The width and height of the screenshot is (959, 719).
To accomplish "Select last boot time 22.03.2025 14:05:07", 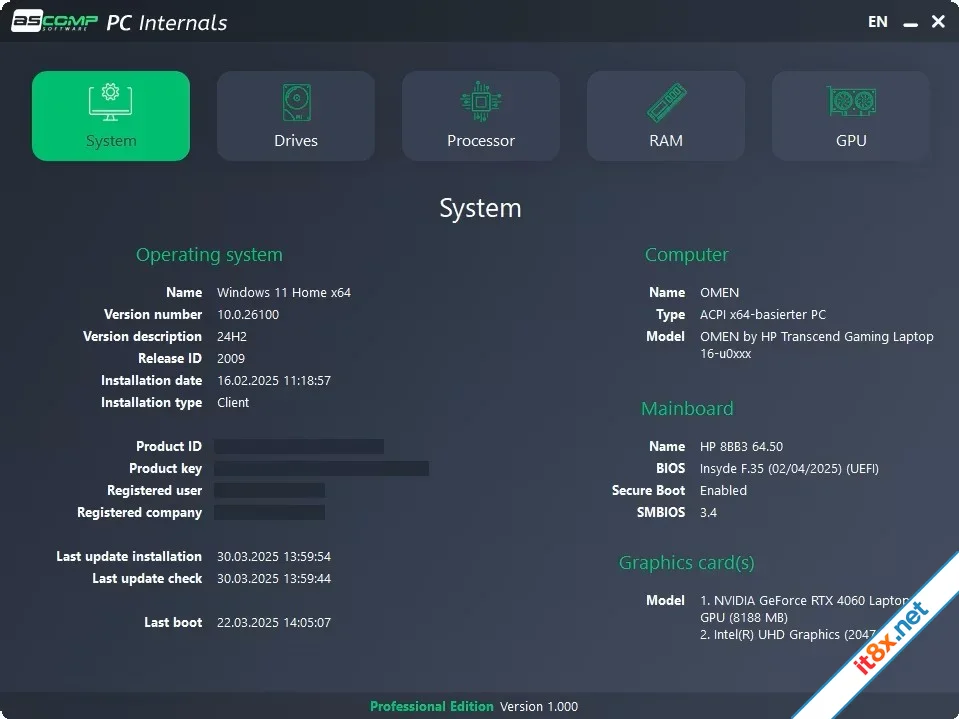I will 274,622.
